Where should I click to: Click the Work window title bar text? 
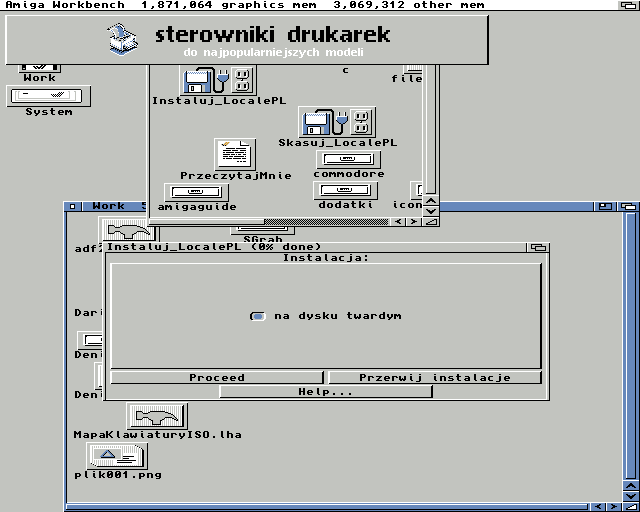[108, 206]
